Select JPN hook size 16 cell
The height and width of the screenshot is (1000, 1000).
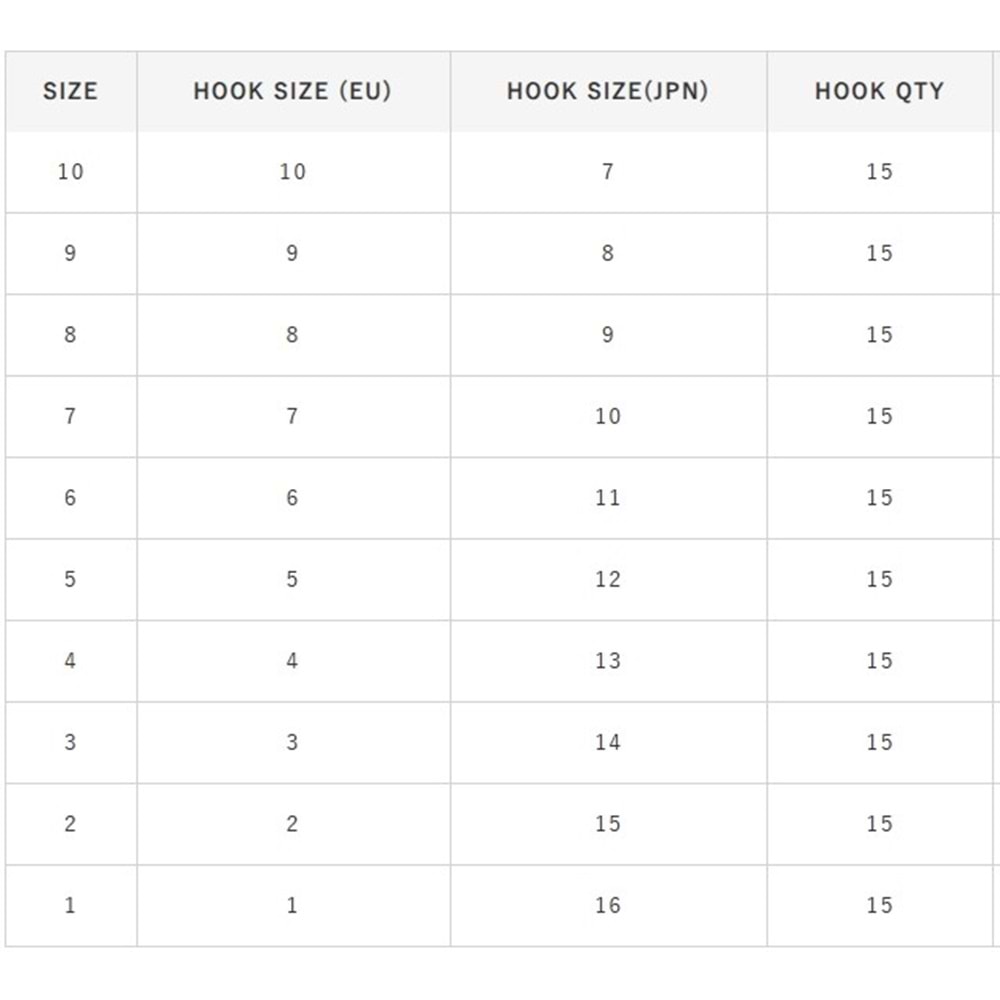tap(607, 905)
